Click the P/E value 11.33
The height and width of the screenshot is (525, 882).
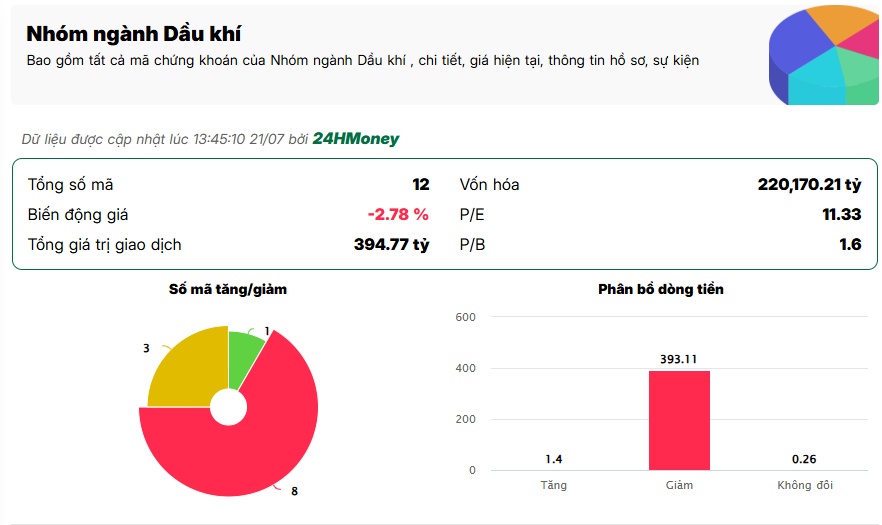click(842, 214)
